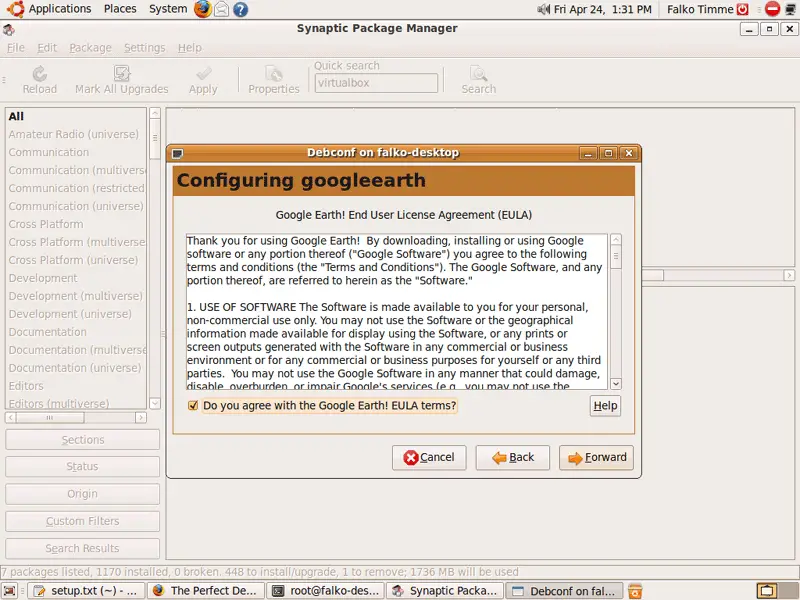This screenshot has height=600, width=800.
Task: Click the Search Results button
Action: (83, 548)
